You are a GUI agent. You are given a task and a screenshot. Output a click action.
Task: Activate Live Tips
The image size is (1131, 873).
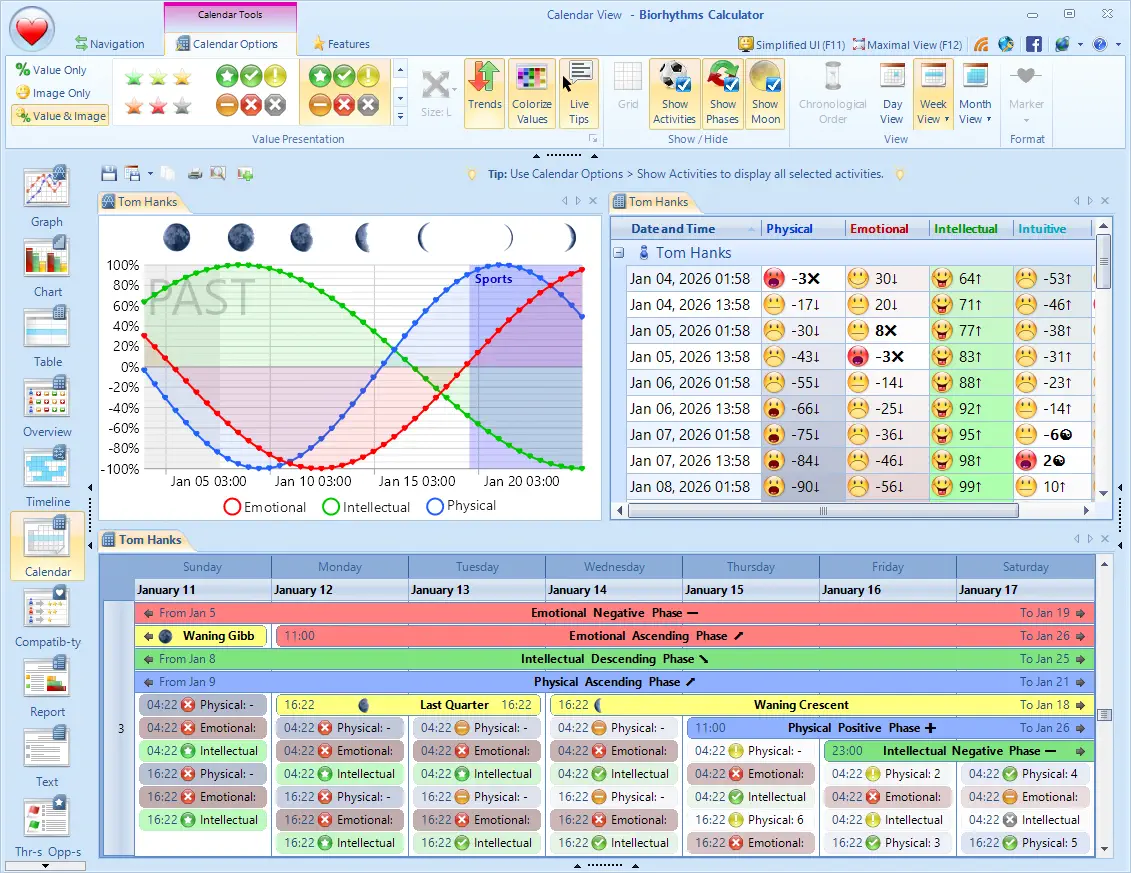tap(579, 93)
